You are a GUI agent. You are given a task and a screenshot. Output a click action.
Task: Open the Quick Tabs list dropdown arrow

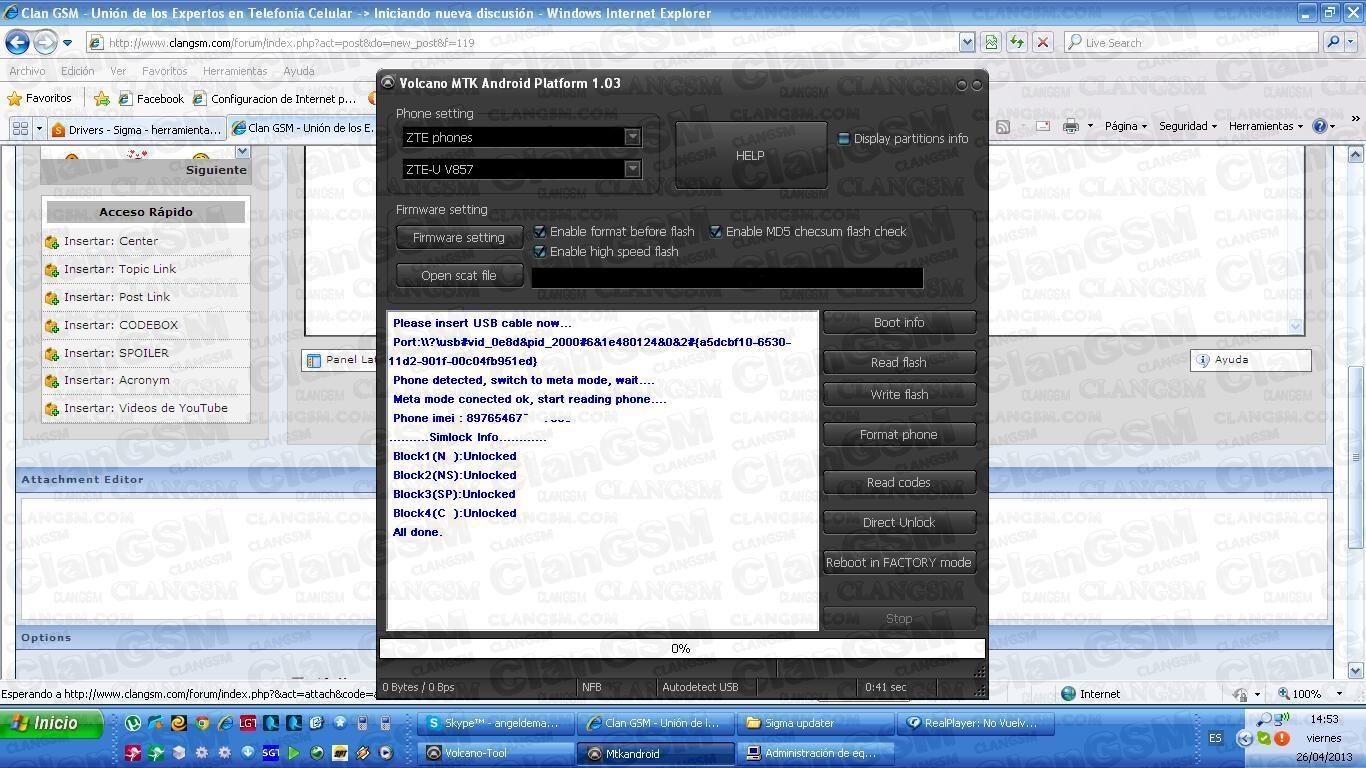point(39,128)
